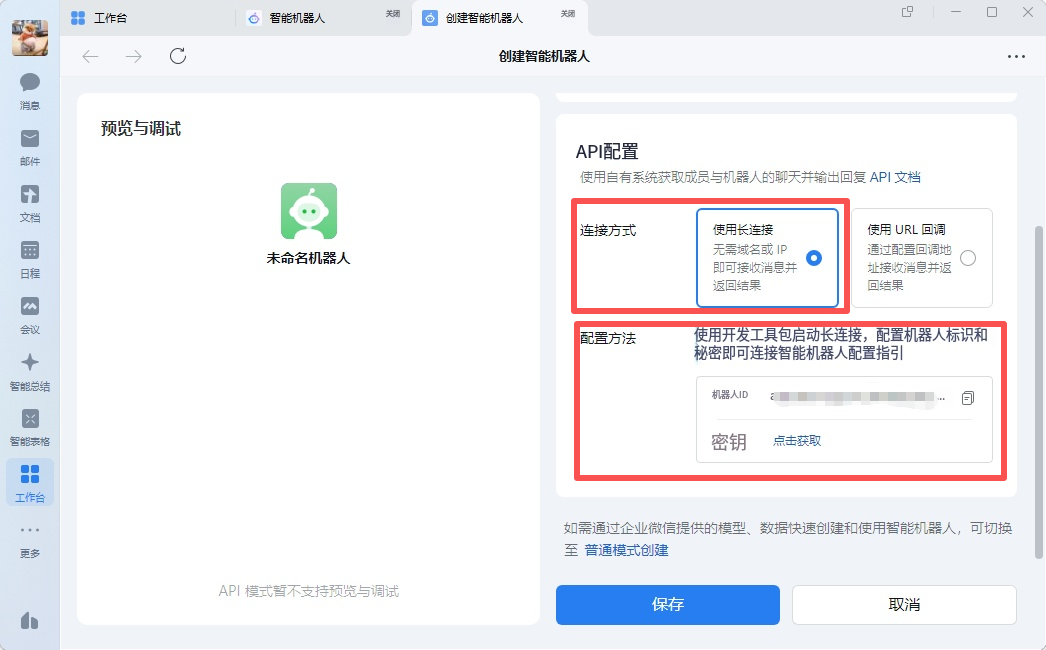
Task: Open 邮件 (Mail) icon in sidebar
Action: [30, 146]
